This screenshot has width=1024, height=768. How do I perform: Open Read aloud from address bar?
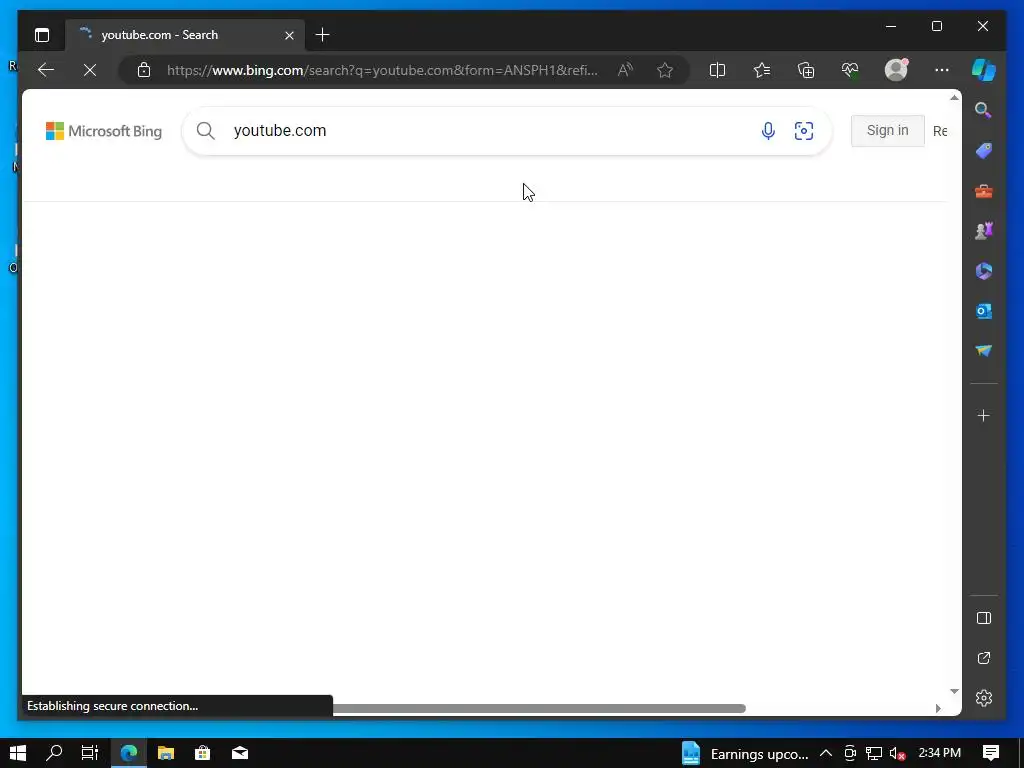point(625,70)
